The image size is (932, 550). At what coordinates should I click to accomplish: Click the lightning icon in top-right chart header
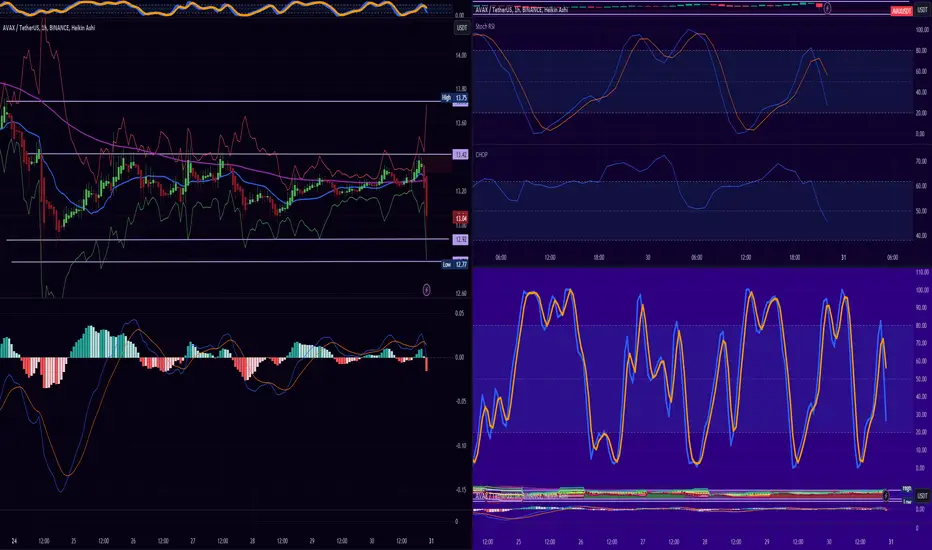click(827, 8)
